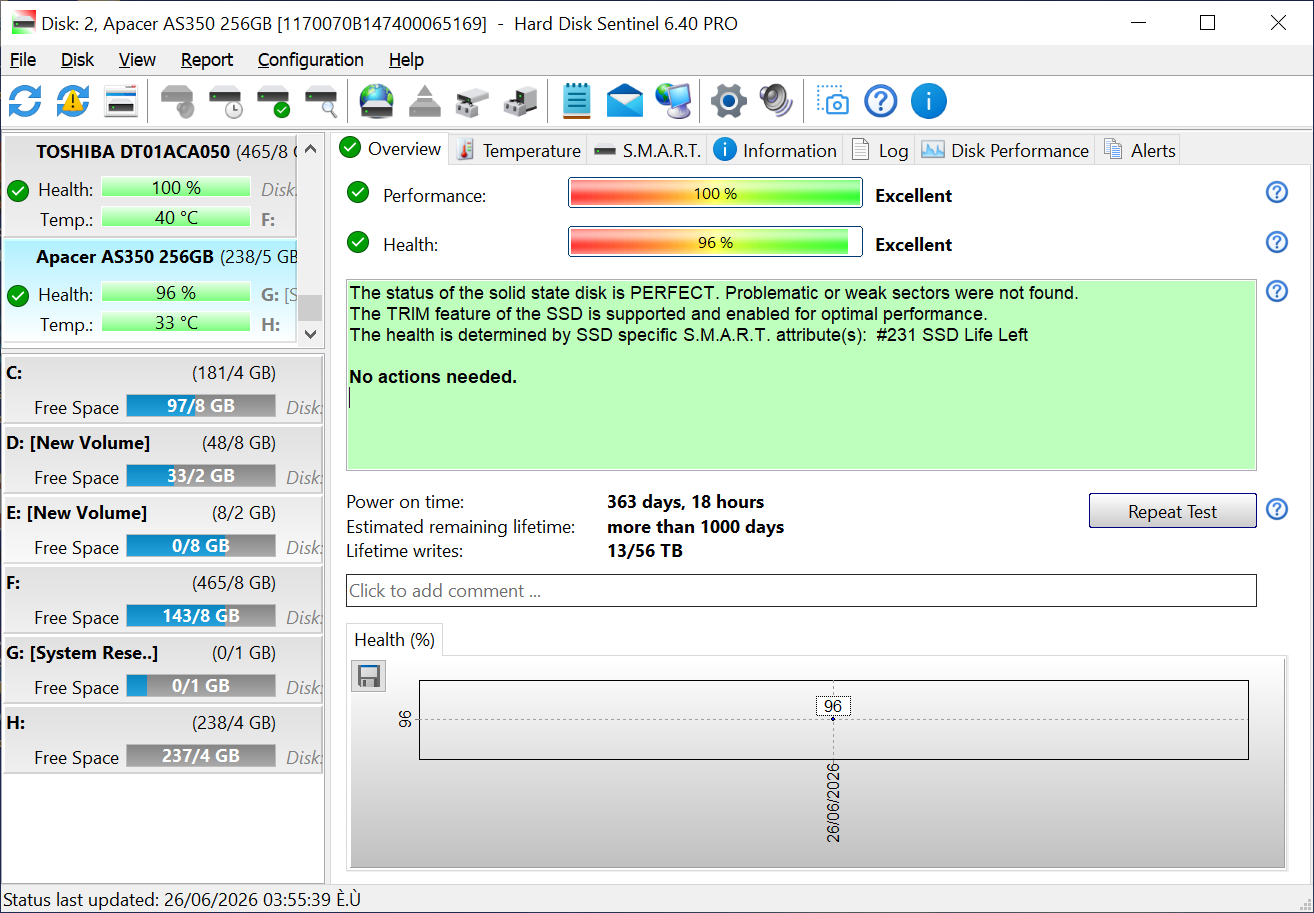
Task: Click the Health 96 % bar on Overview
Action: (x=715, y=242)
